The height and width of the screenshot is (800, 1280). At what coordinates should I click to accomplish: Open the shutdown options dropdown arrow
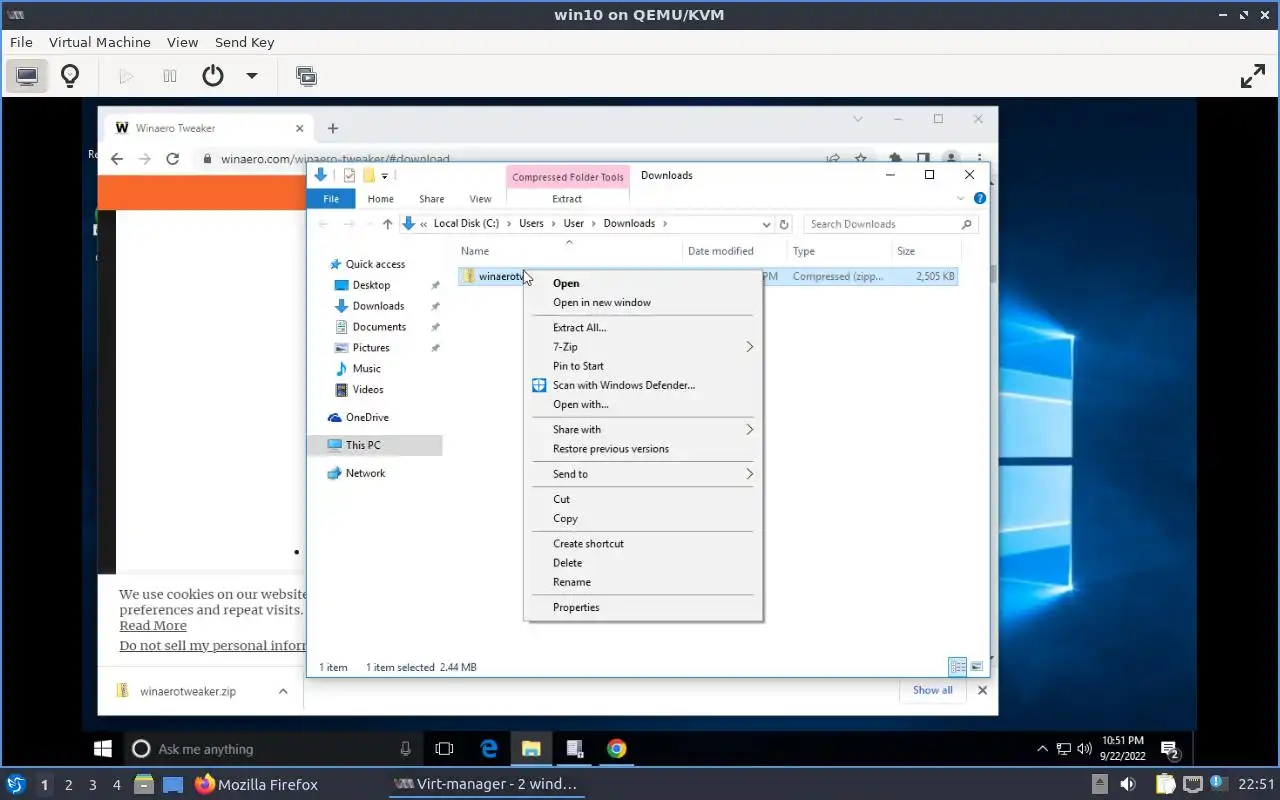252,76
